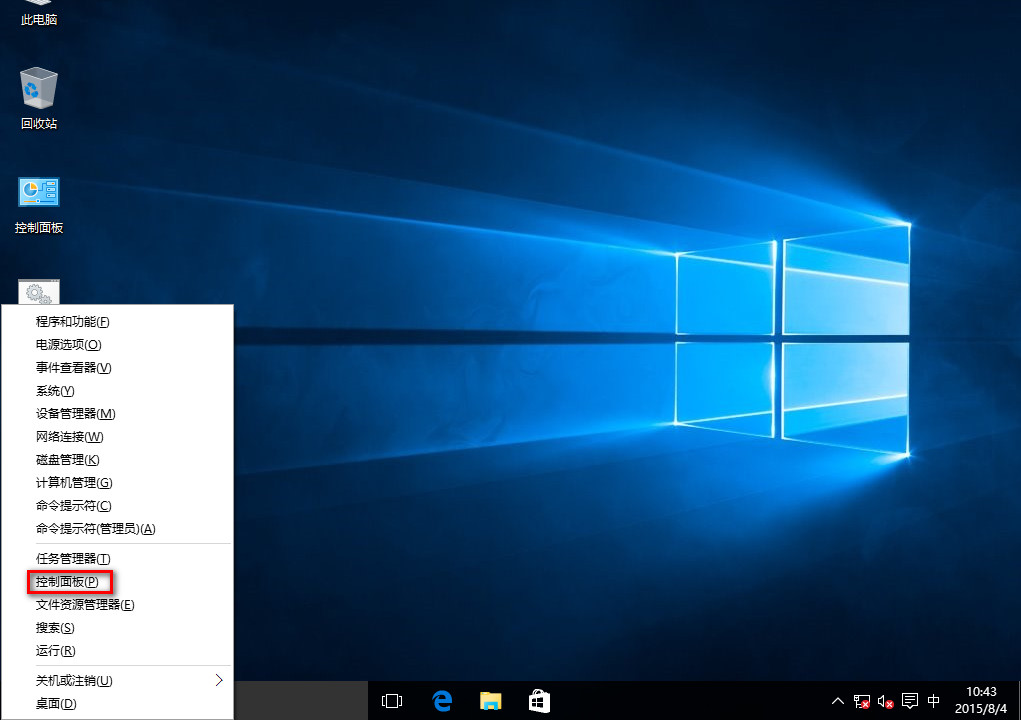Select 系统(Y) in the menu

117,391
